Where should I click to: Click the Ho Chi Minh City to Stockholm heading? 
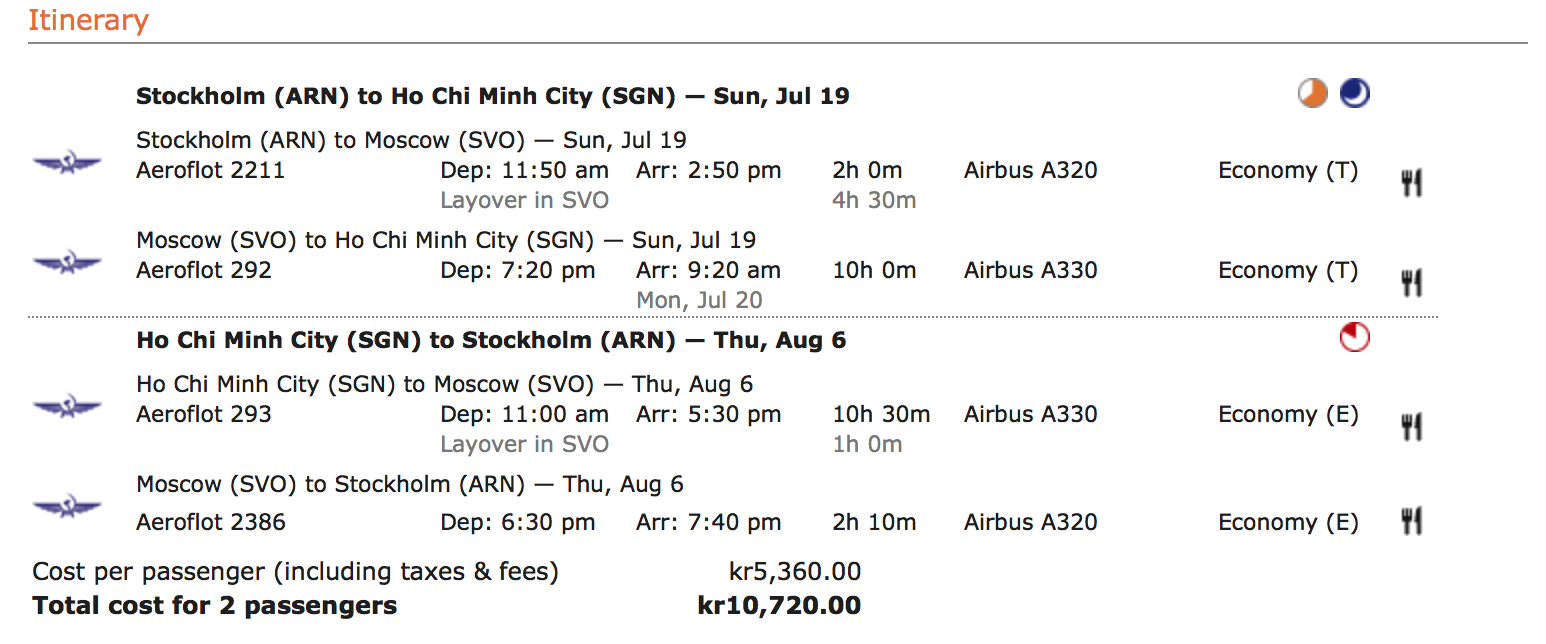tap(491, 340)
